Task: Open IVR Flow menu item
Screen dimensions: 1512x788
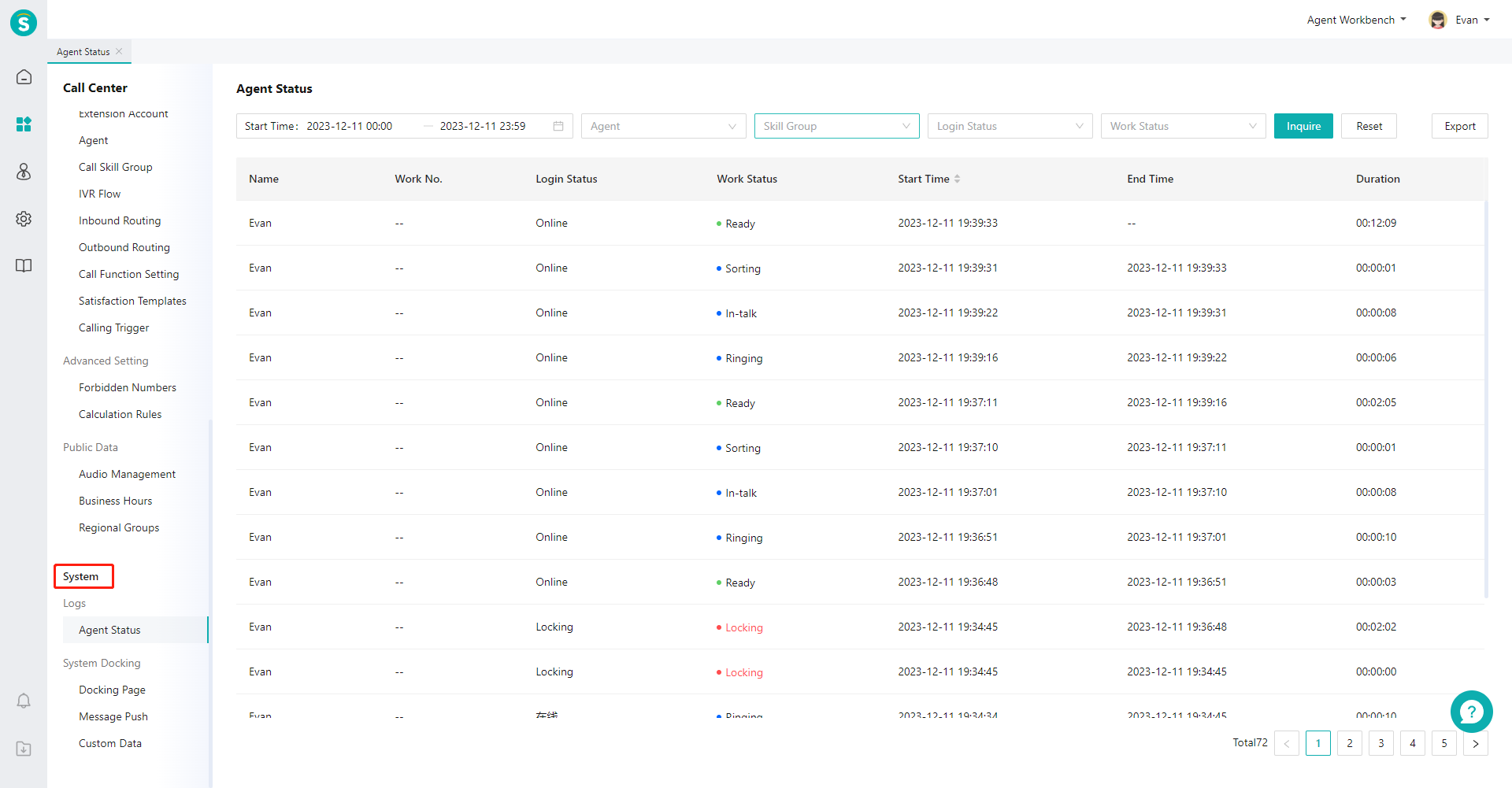Action: click(x=99, y=194)
